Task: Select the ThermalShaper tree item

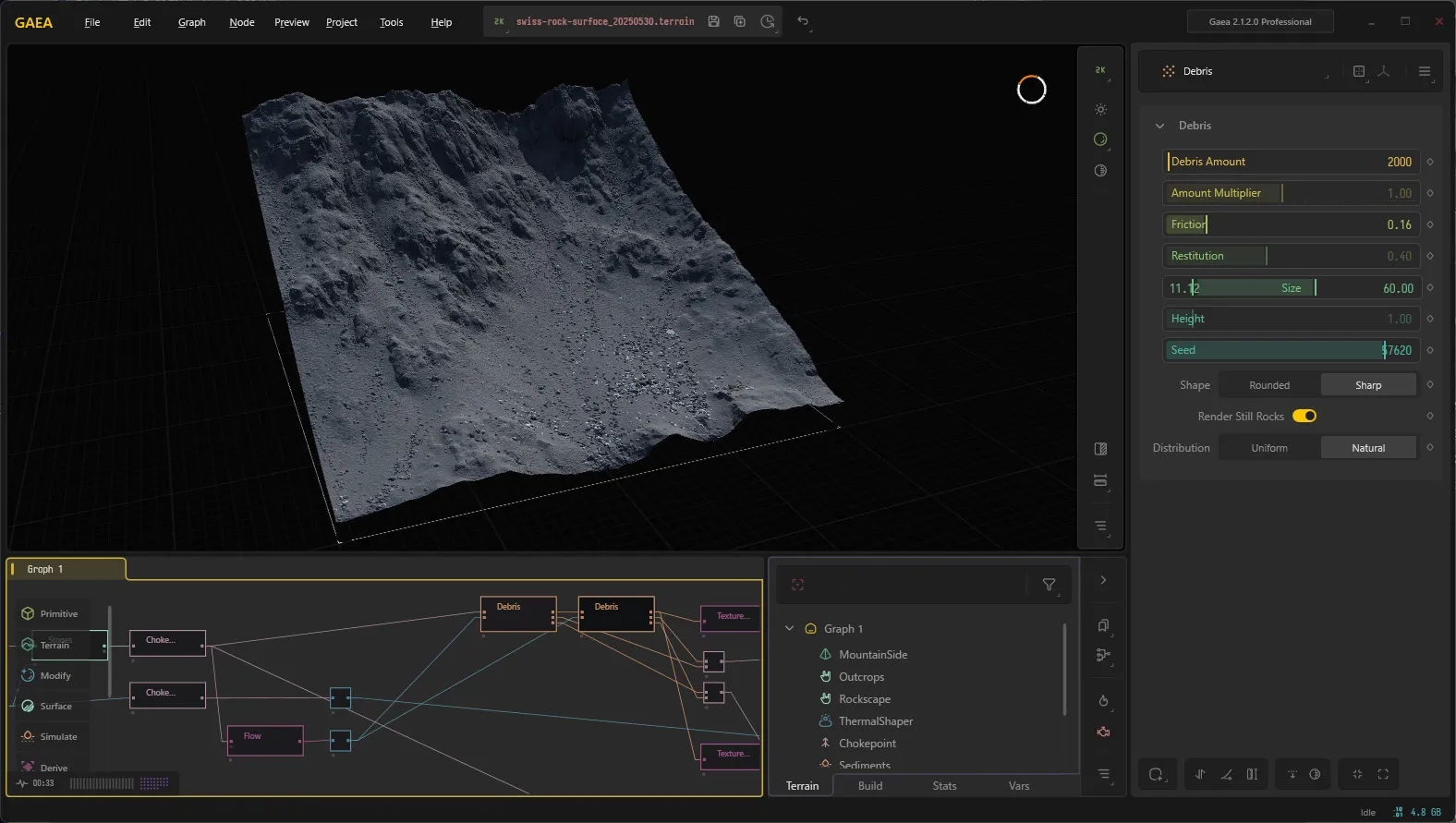Action: (x=875, y=721)
